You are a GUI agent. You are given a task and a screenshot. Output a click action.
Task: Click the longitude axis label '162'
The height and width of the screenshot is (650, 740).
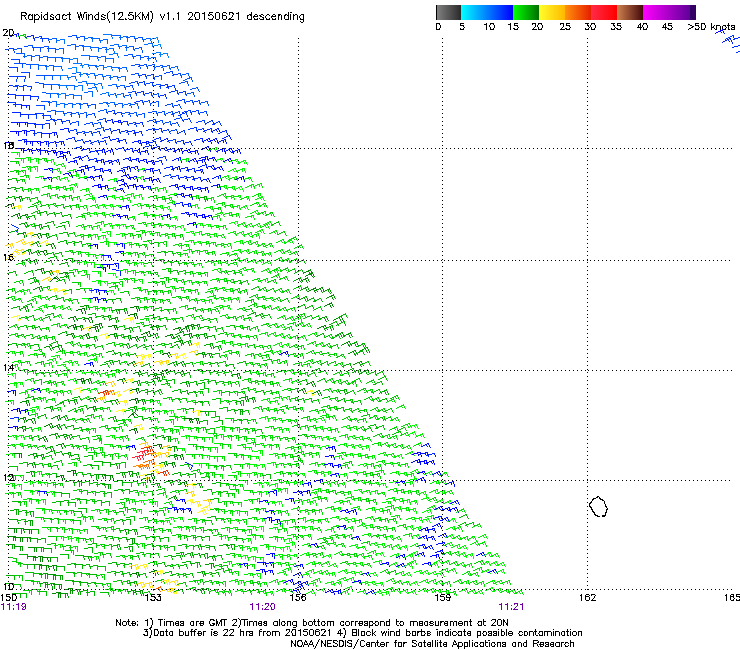click(587, 598)
